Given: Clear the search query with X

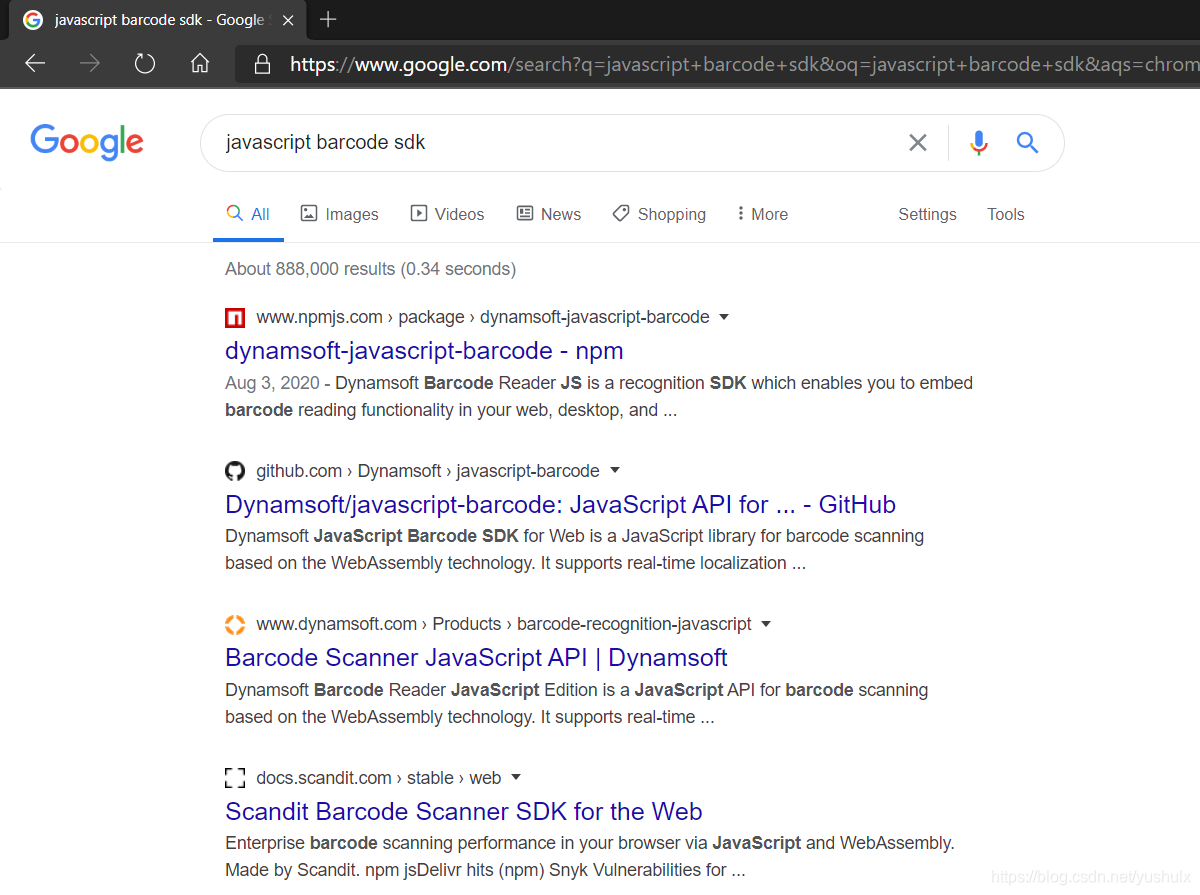Looking at the screenshot, I should click(918, 143).
